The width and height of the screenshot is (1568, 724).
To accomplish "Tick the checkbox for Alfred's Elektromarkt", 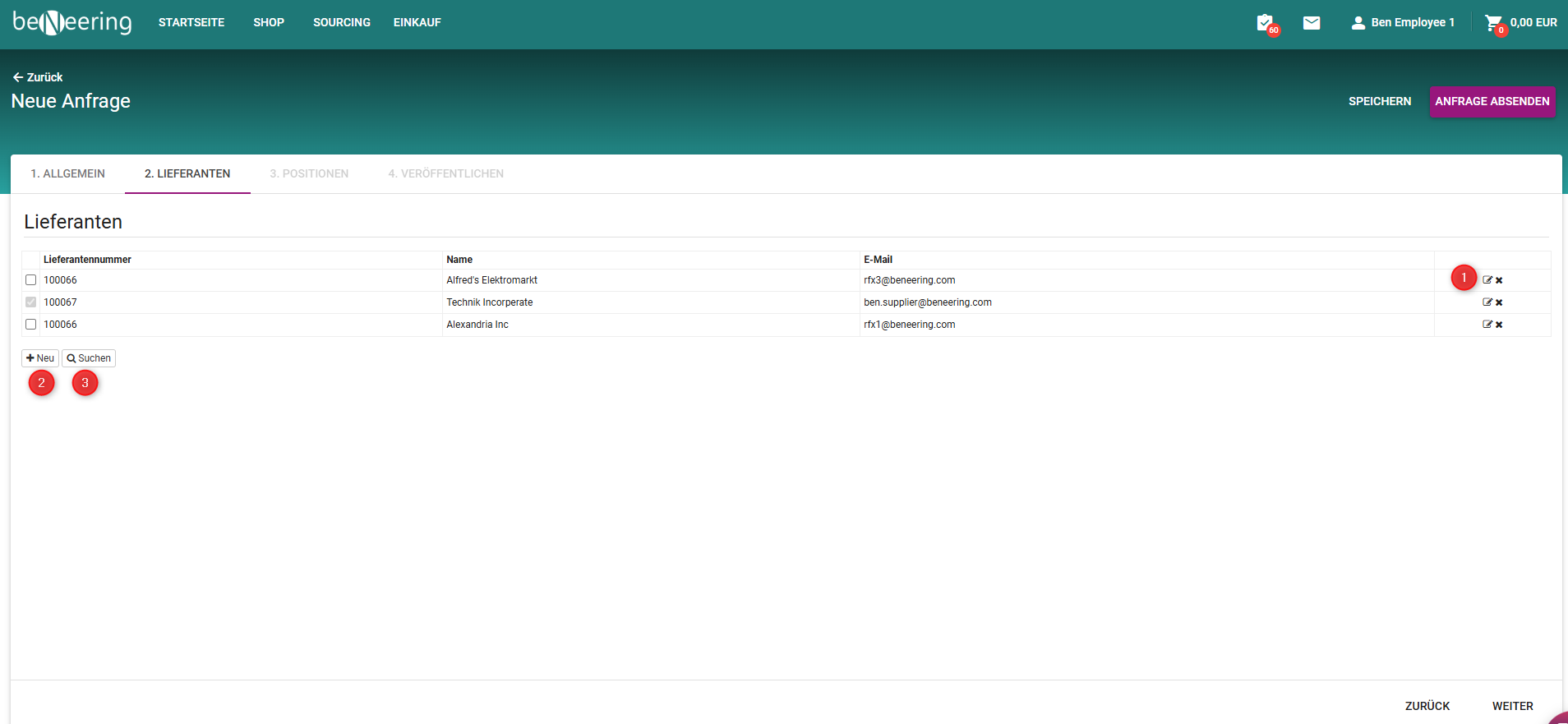I will (31, 280).
